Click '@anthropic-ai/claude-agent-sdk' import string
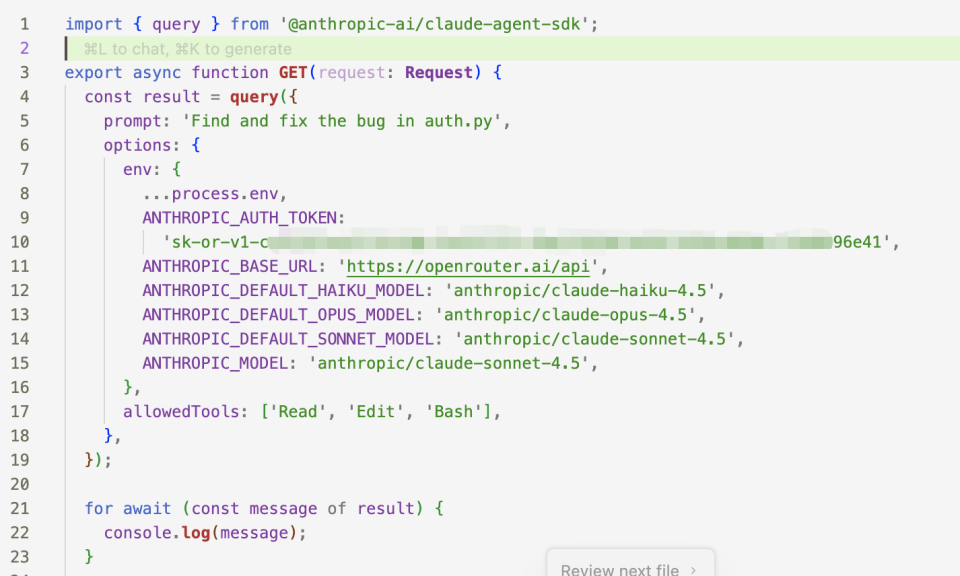This screenshot has width=960, height=576. [434, 24]
